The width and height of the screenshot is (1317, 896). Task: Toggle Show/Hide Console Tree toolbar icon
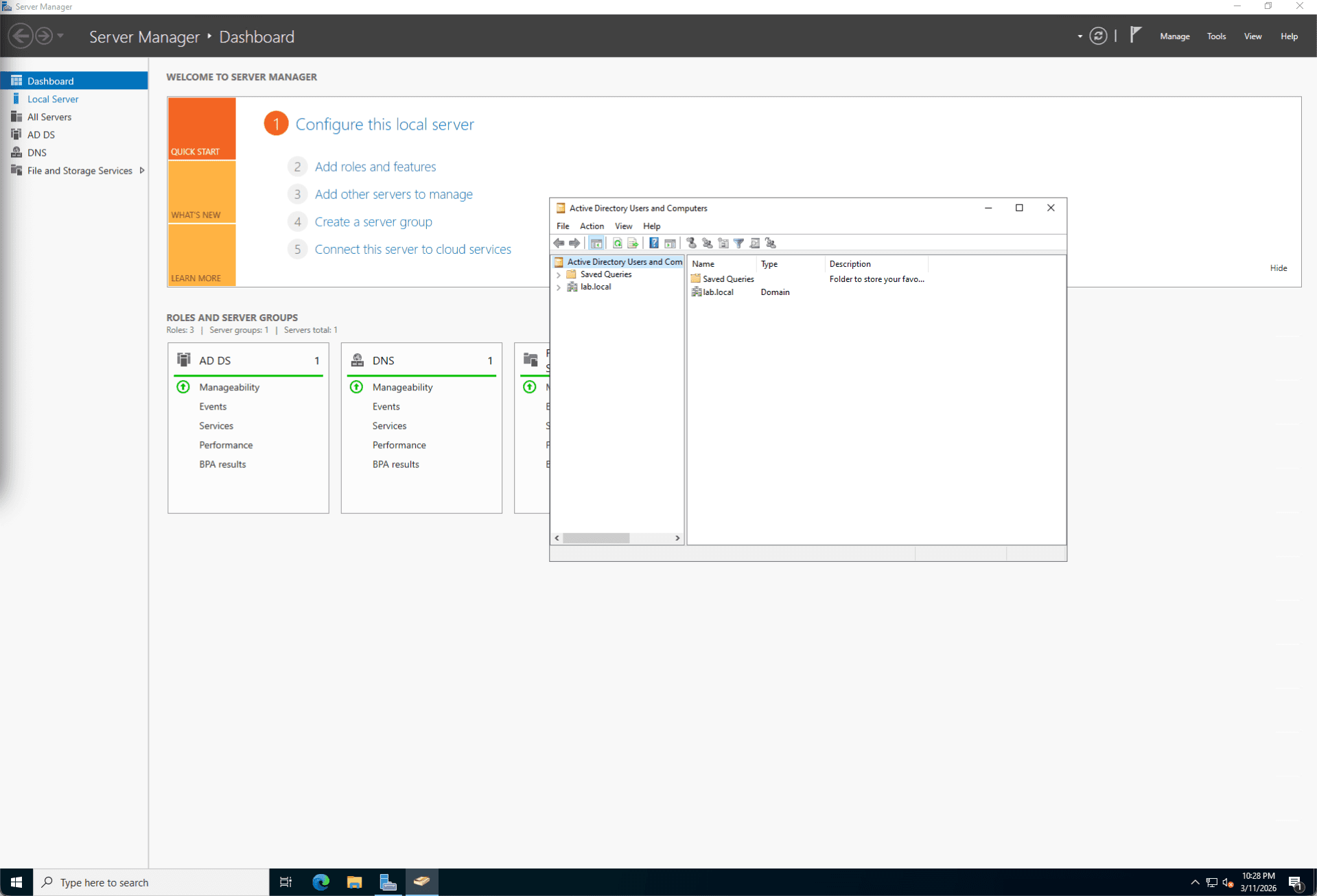(x=596, y=243)
